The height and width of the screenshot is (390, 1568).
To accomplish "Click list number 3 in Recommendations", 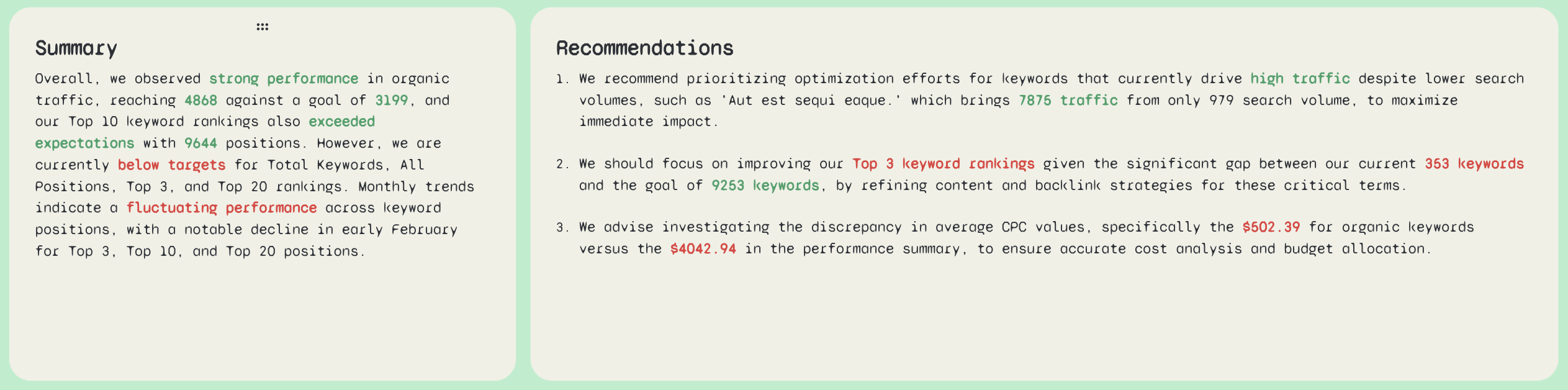I will click(562, 227).
